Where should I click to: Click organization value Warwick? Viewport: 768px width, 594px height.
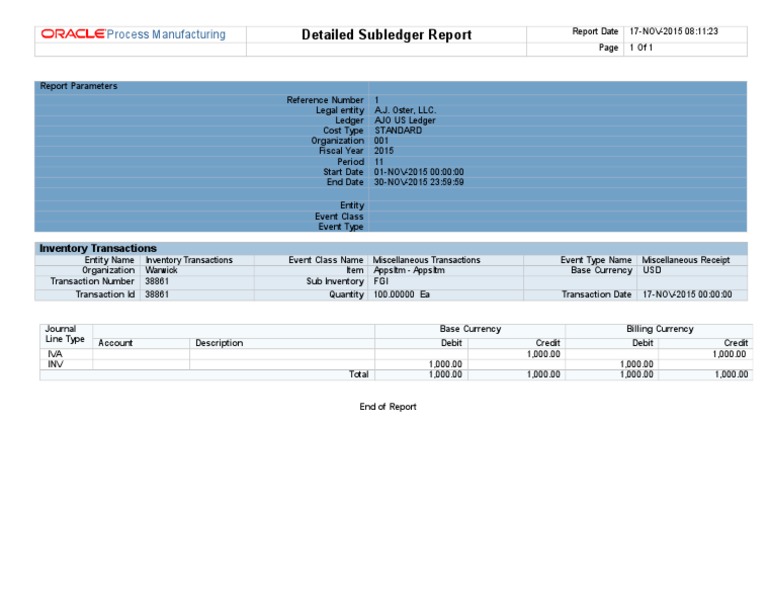[161, 270]
